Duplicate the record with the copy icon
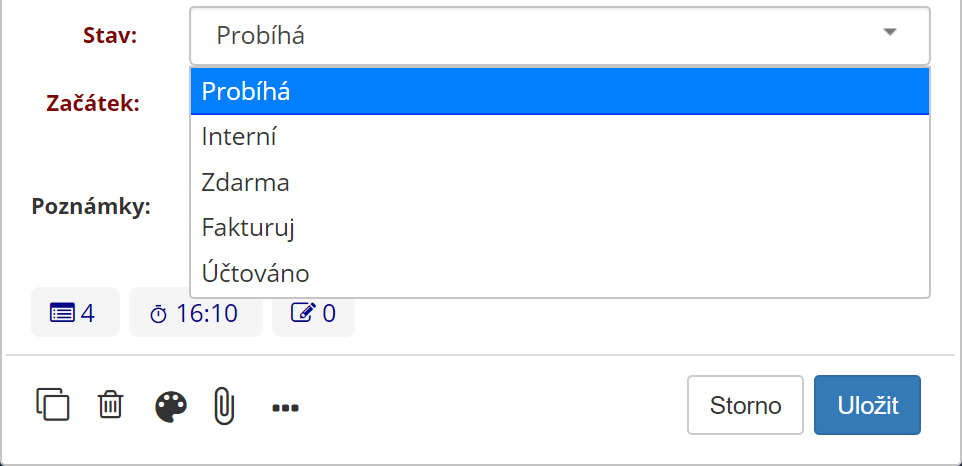962x466 pixels. pos(53,405)
